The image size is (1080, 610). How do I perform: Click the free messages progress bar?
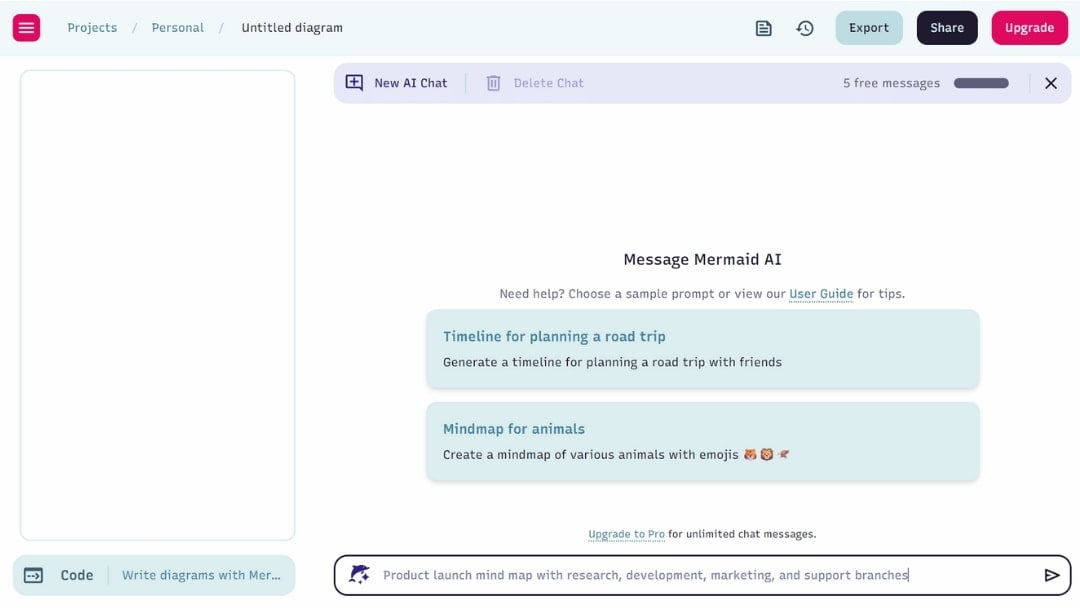click(981, 83)
